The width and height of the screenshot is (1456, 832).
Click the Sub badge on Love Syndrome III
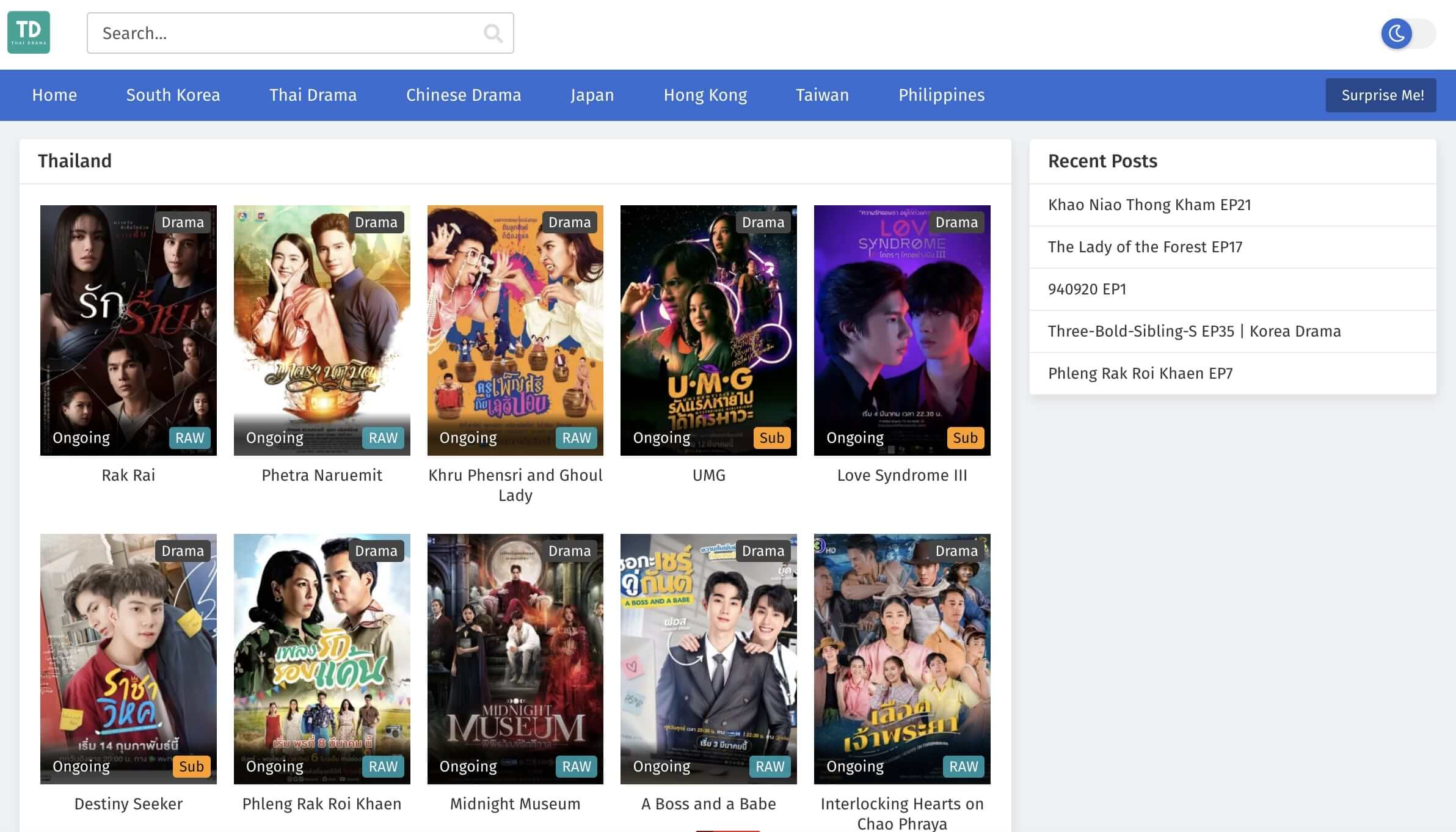coord(965,438)
